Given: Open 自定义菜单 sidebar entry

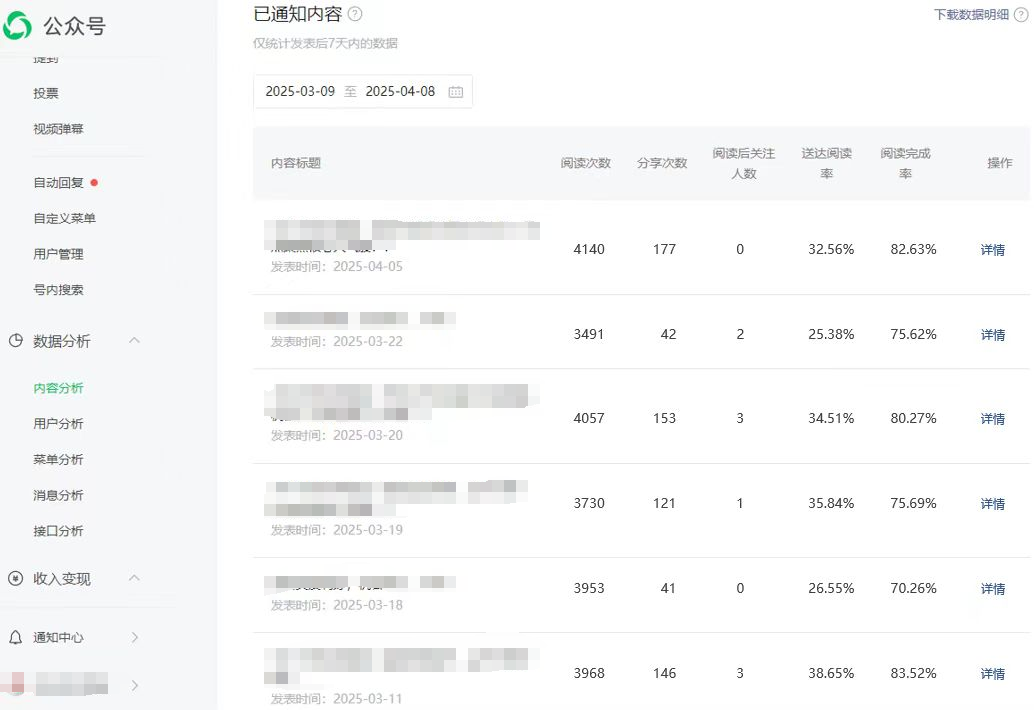Looking at the screenshot, I should pyautogui.click(x=65, y=218).
